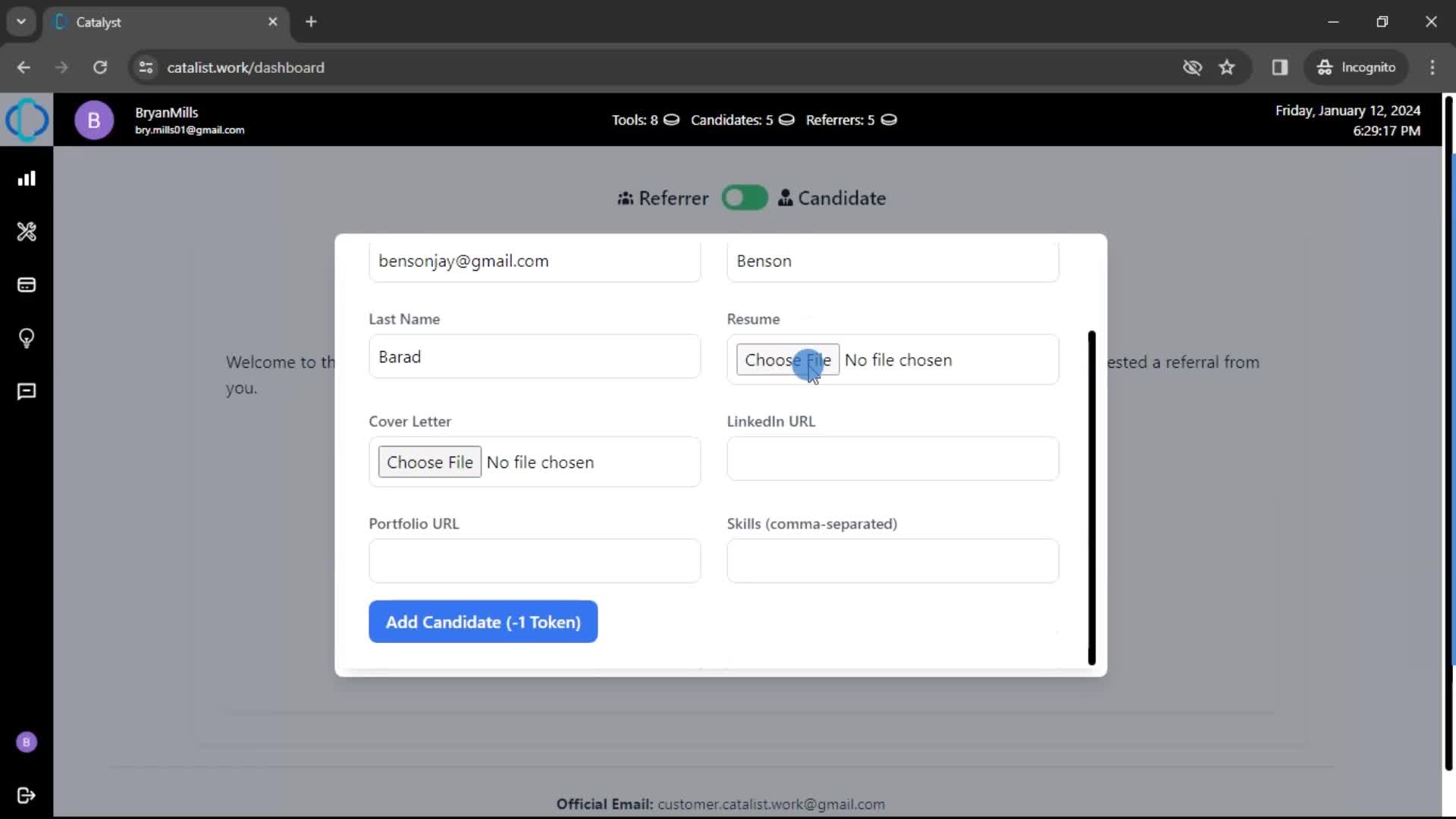
Task: Click the analytics/chart icon in sidebar
Action: (27, 178)
